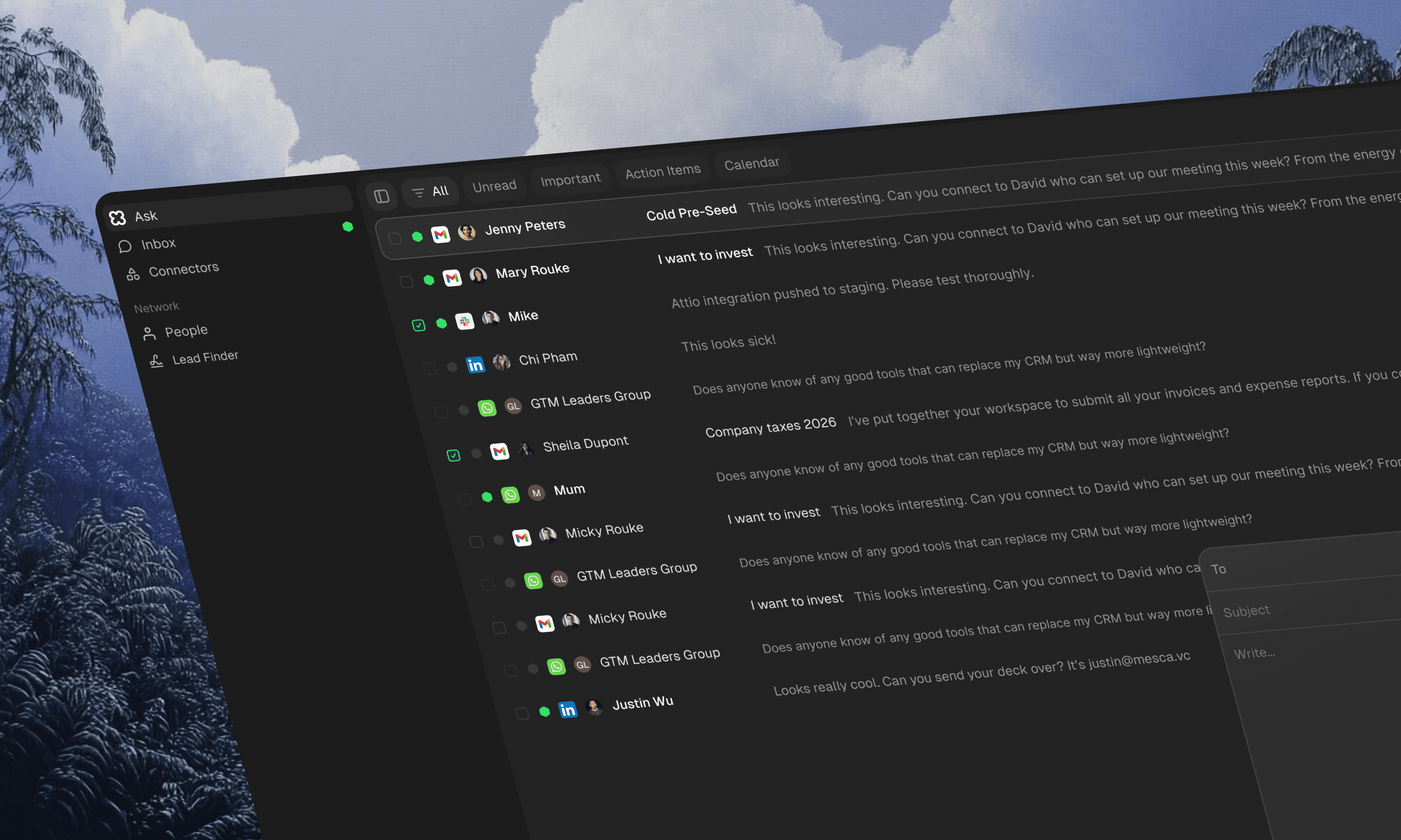Screen dimensions: 1401x840
Task: Check the Jenny Peters message checkbox
Action: point(394,238)
